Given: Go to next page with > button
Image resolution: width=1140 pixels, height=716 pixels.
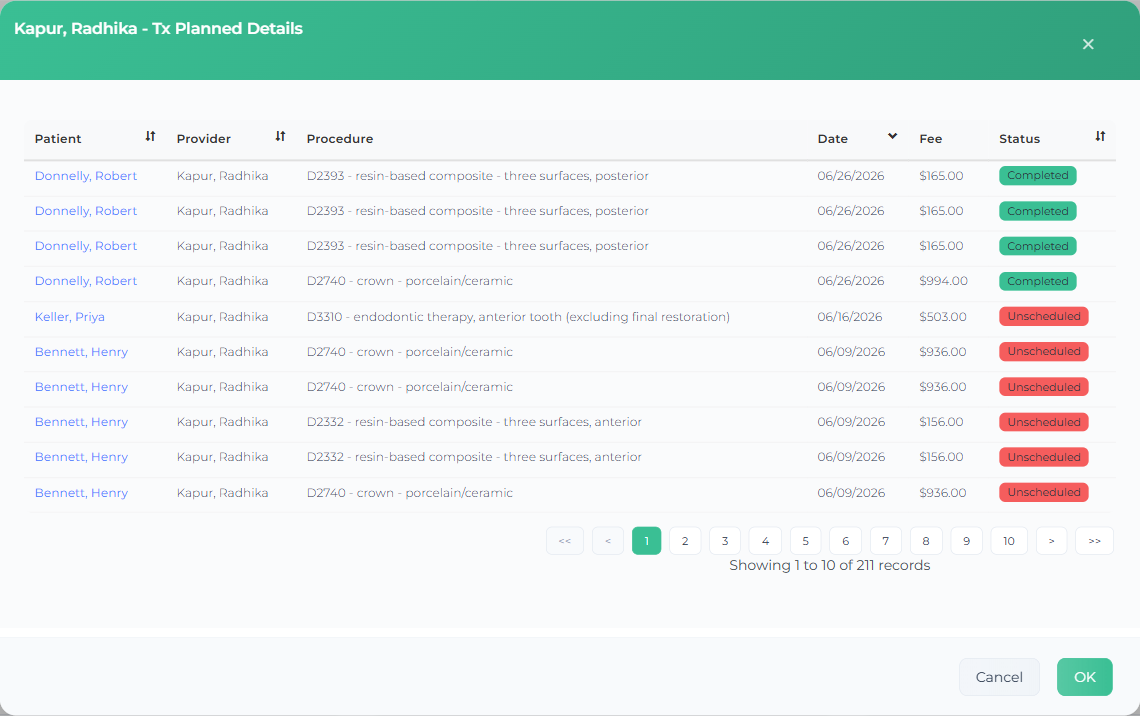Looking at the screenshot, I should [1051, 541].
